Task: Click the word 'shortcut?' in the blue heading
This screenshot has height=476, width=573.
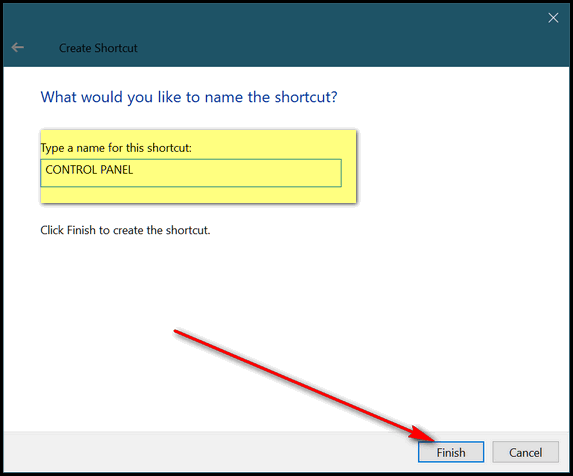Action: coord(306,97)
